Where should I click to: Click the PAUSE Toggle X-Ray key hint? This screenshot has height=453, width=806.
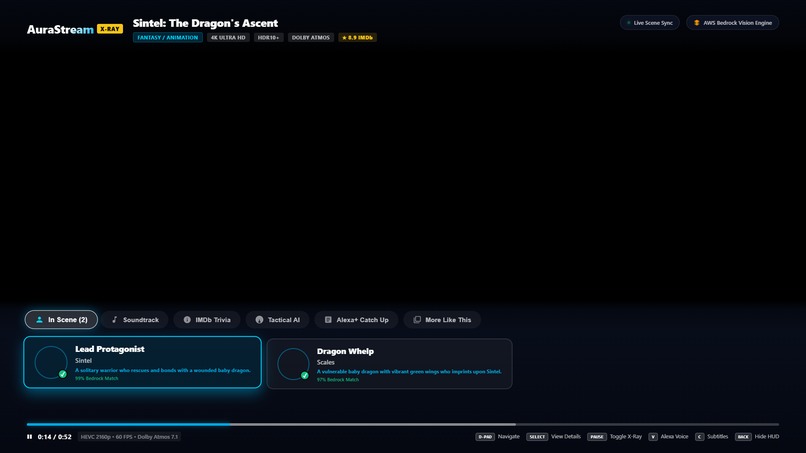coord(614,437)
